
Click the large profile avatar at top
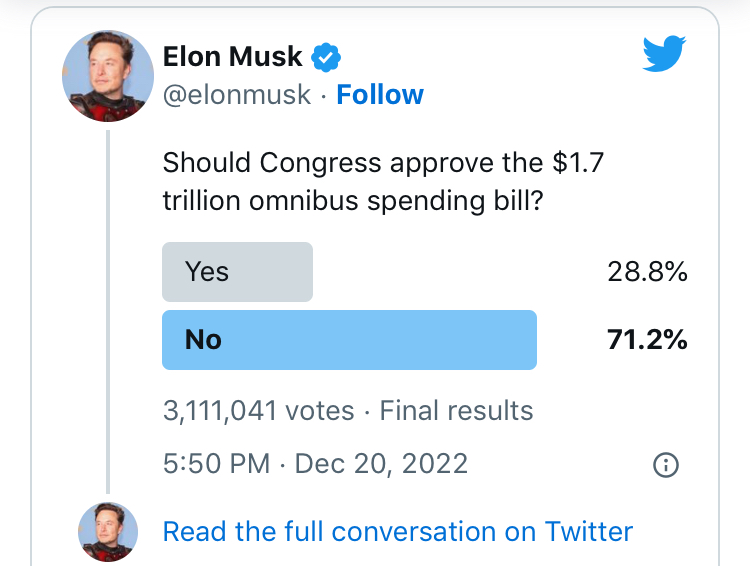[108, 76]
